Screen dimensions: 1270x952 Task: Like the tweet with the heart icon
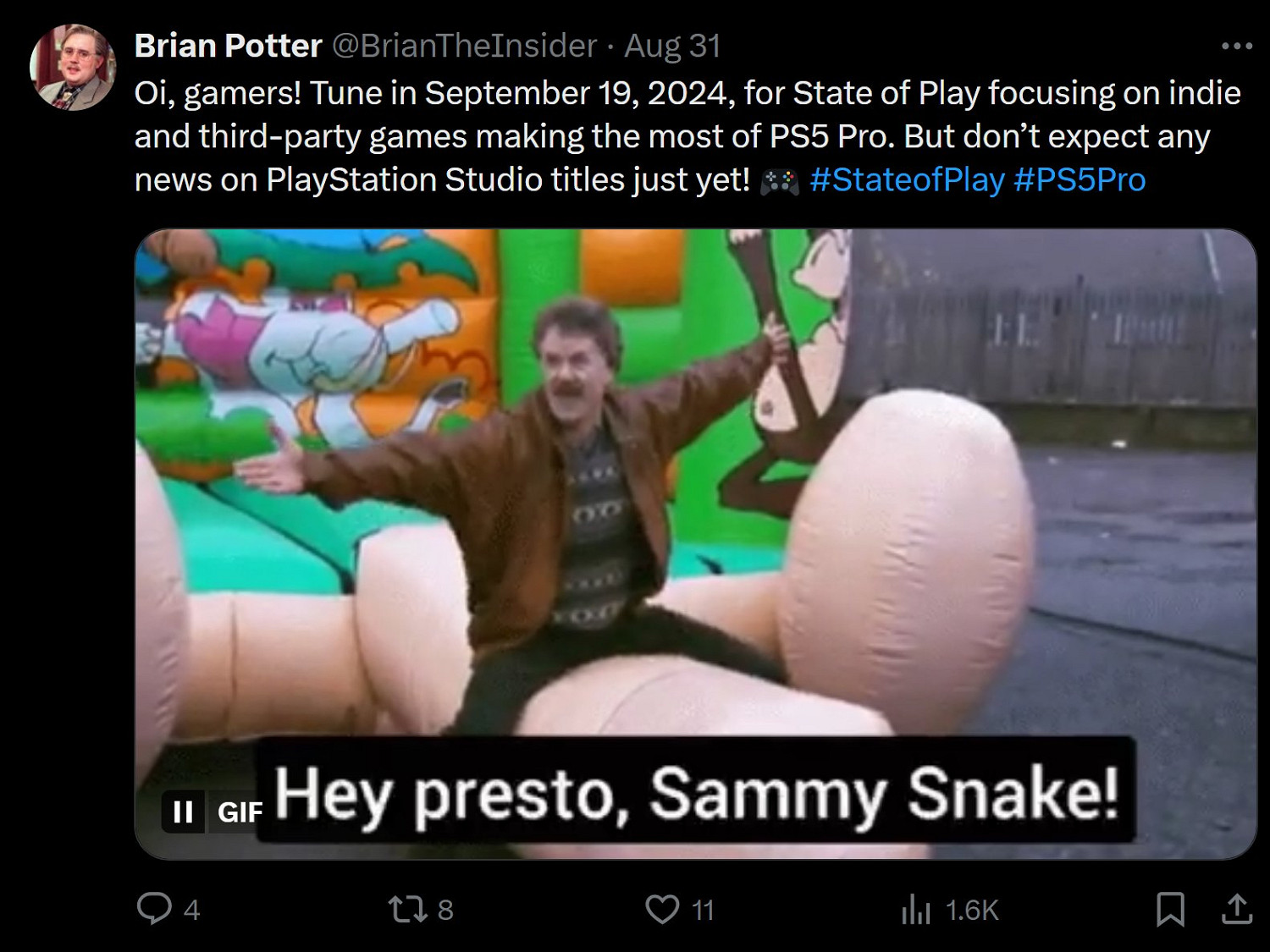[662, 910]
